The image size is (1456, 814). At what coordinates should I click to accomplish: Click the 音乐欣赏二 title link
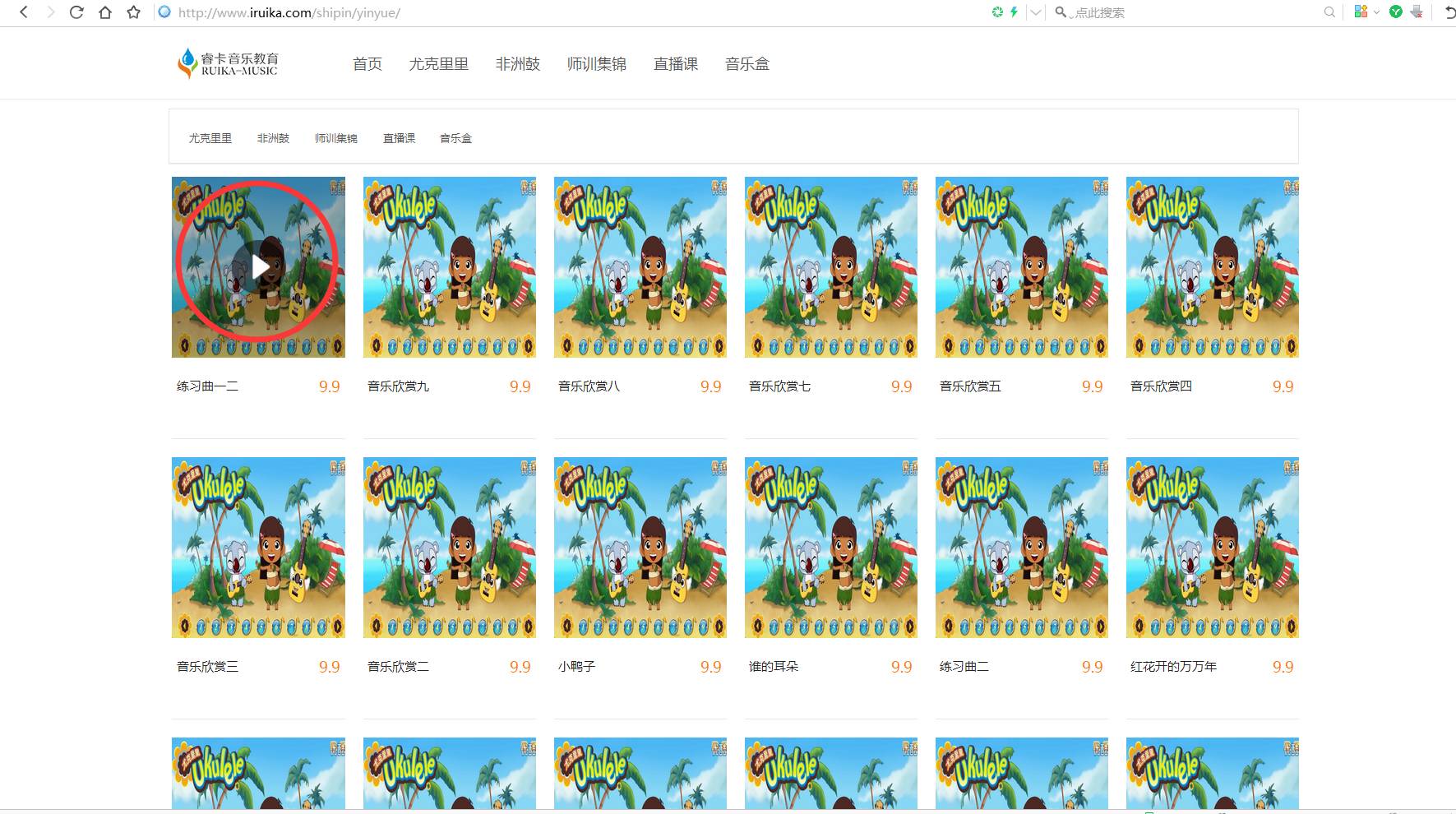pyautogui.click(x=398, y=667)
